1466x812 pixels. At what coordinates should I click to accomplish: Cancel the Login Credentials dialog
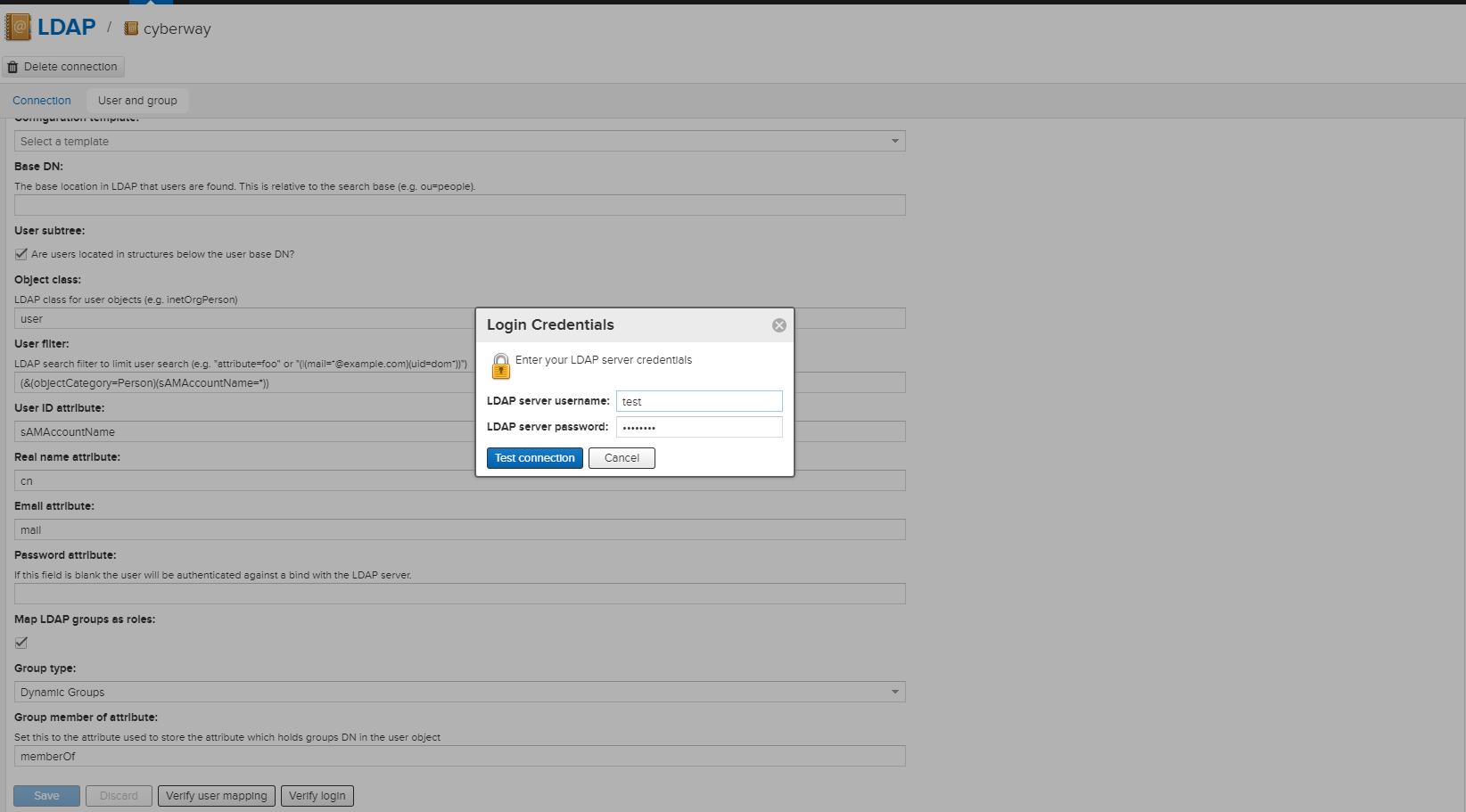pyautogui.click(x=622, y=458)
